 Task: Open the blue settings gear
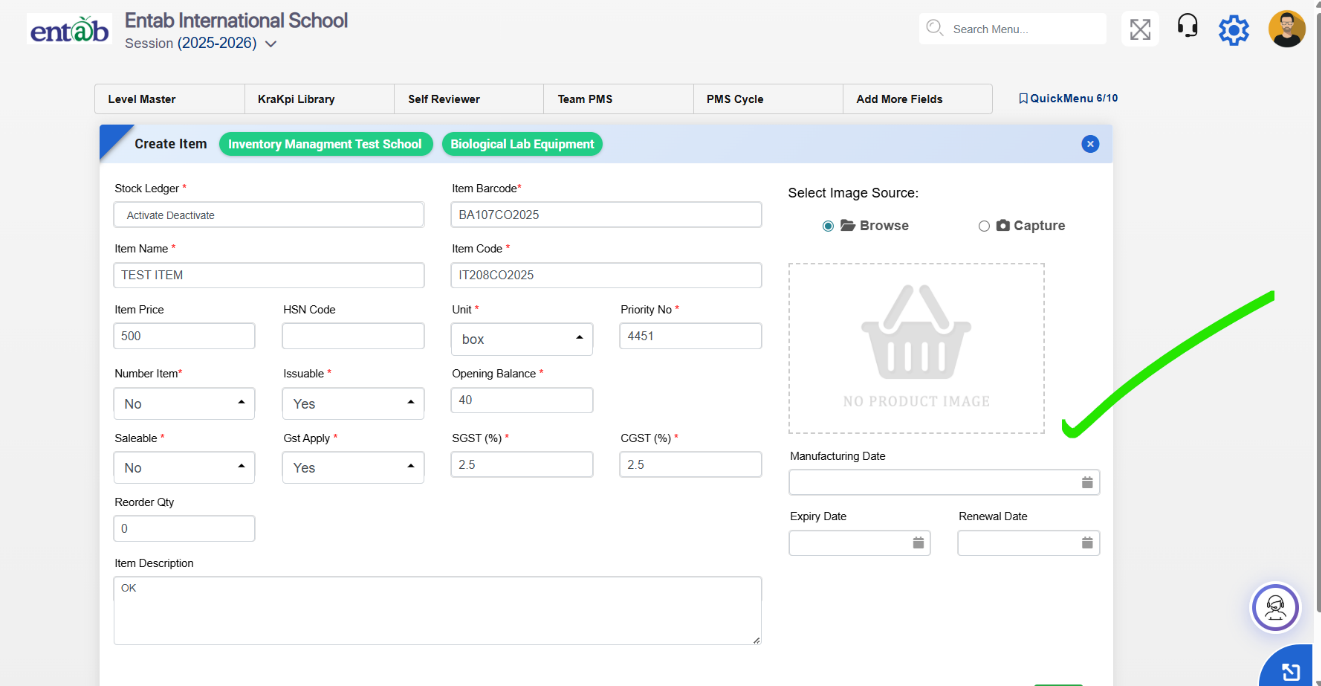point(1234,30)
